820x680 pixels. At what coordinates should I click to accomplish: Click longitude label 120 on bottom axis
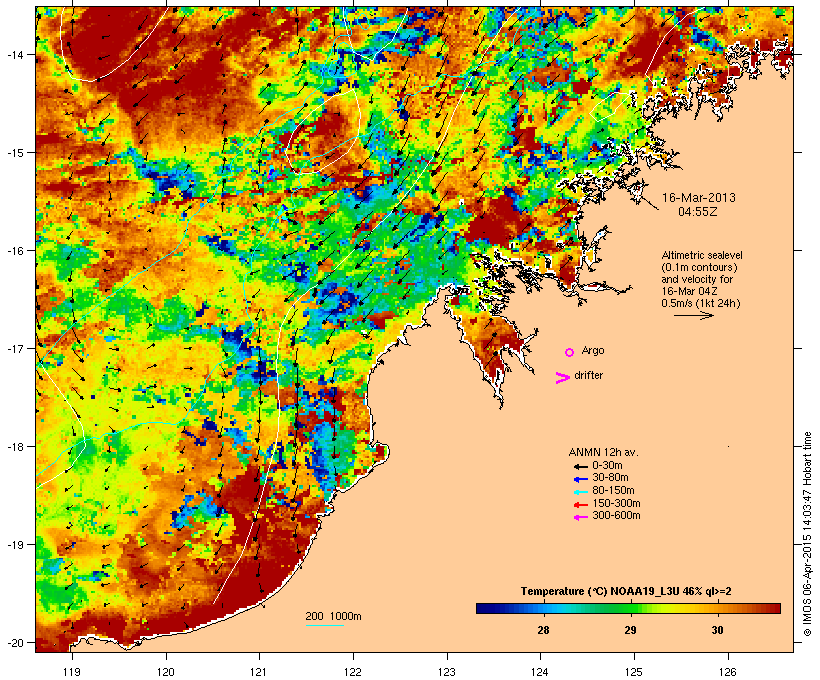[166, 672]
